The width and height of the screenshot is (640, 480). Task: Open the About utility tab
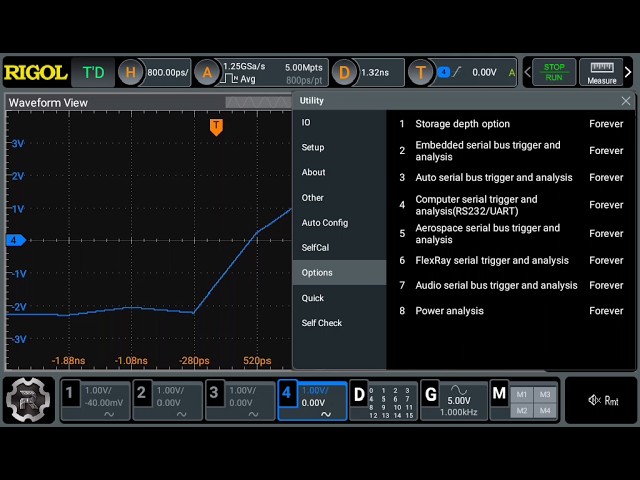coord(340,172)
